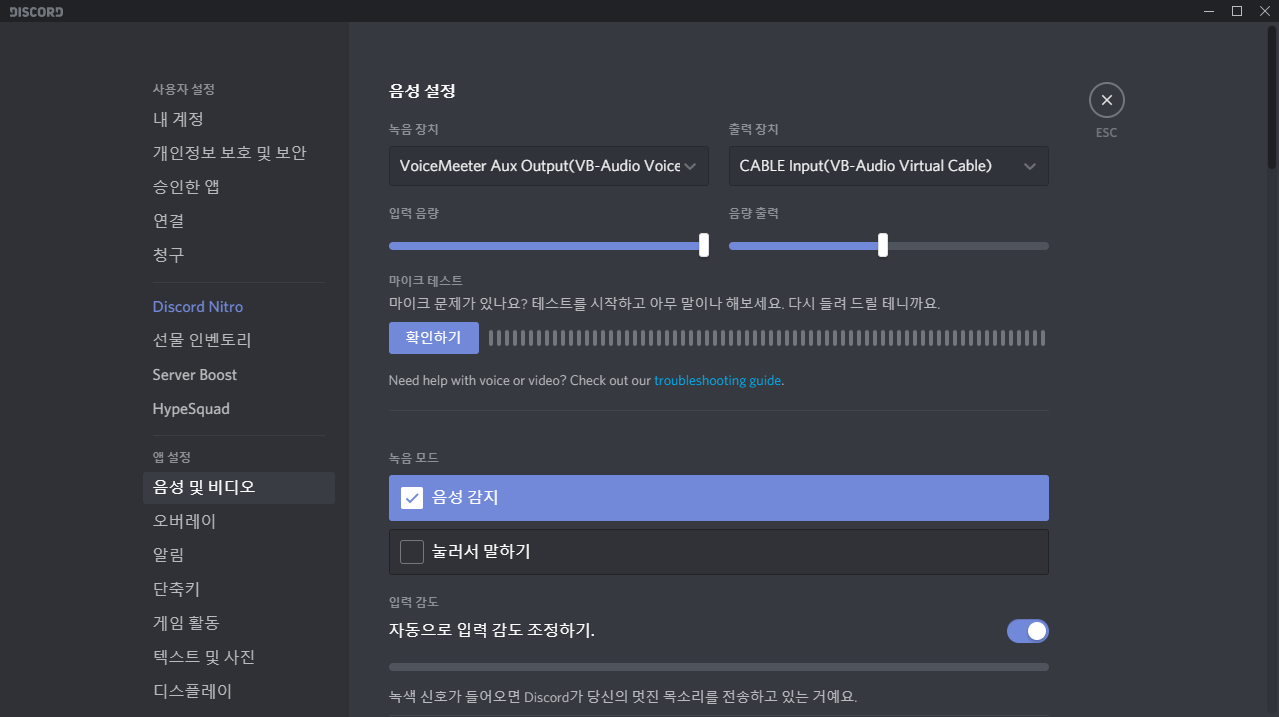Open Server Boost page

(238, 375)
